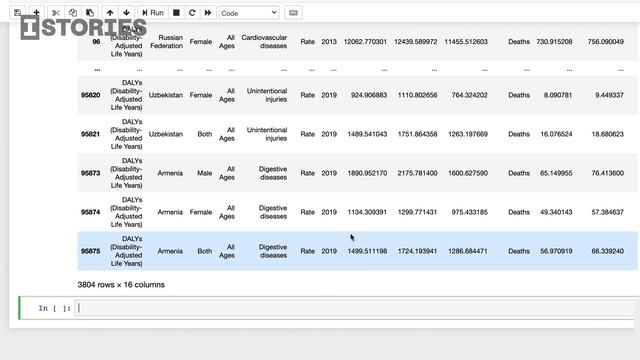Click the value 66.339240
This screenshot has height=360, width=640.
(x=607, y=251)
